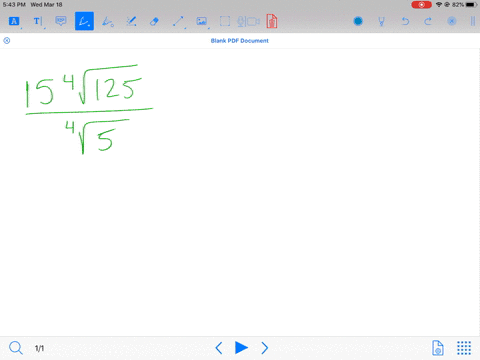Screen dimensions: 480x360
Task: Redo the last undone stroke
Action: (x=428, y=21)
